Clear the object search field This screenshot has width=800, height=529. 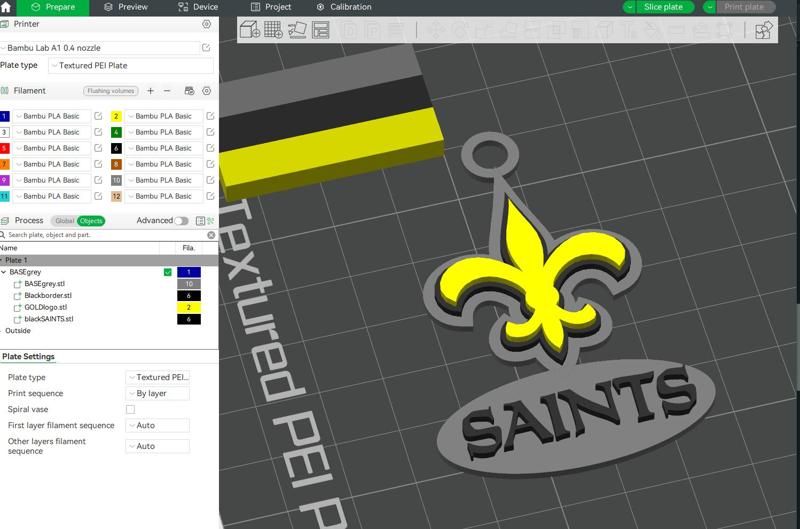pos(211,235)
